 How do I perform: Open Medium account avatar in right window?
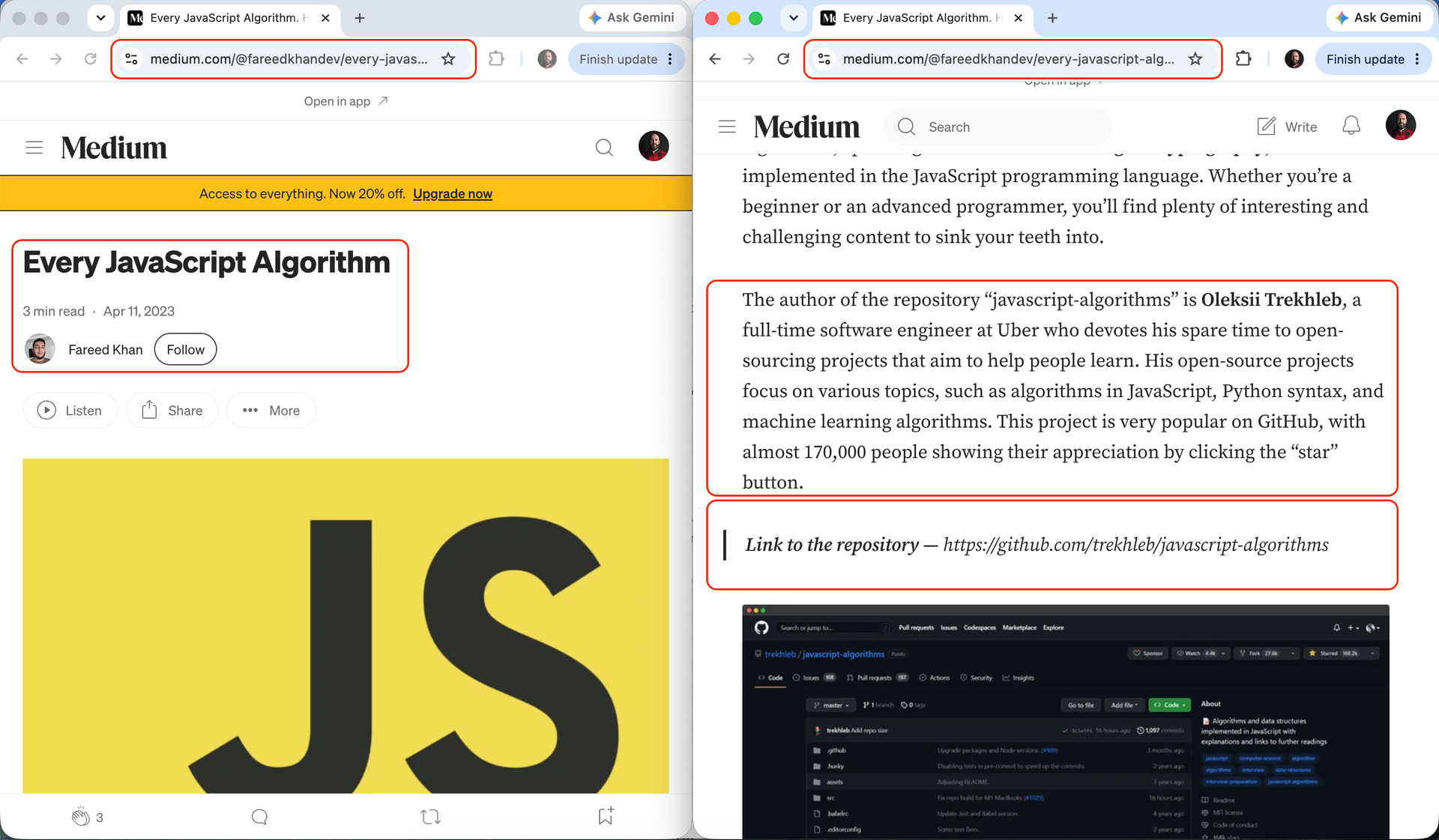tap(1401, 125)
